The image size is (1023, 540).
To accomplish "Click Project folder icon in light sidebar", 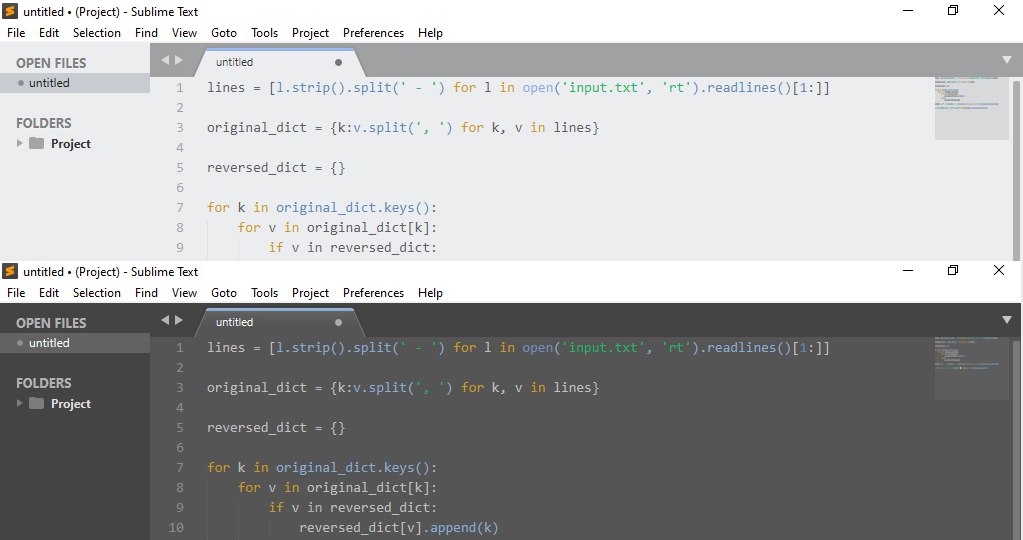I will tap(37, 143).
